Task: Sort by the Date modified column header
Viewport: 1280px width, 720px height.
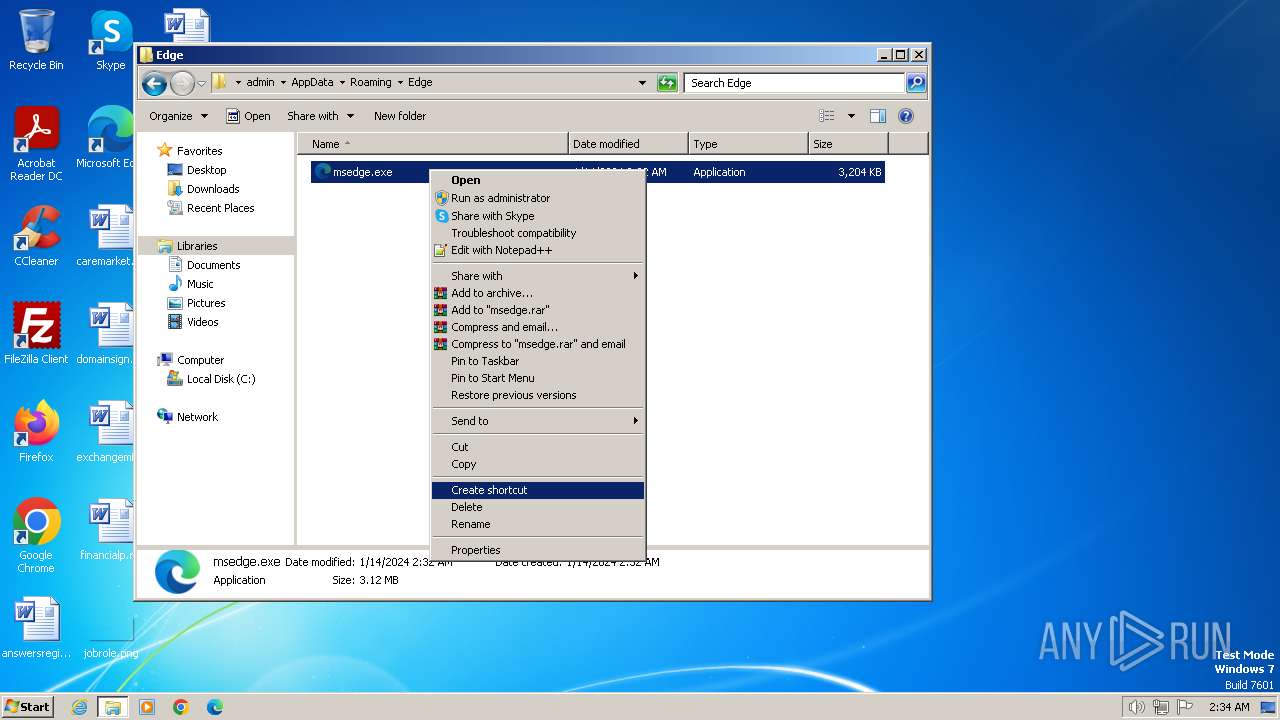Action: click(628, 144)
